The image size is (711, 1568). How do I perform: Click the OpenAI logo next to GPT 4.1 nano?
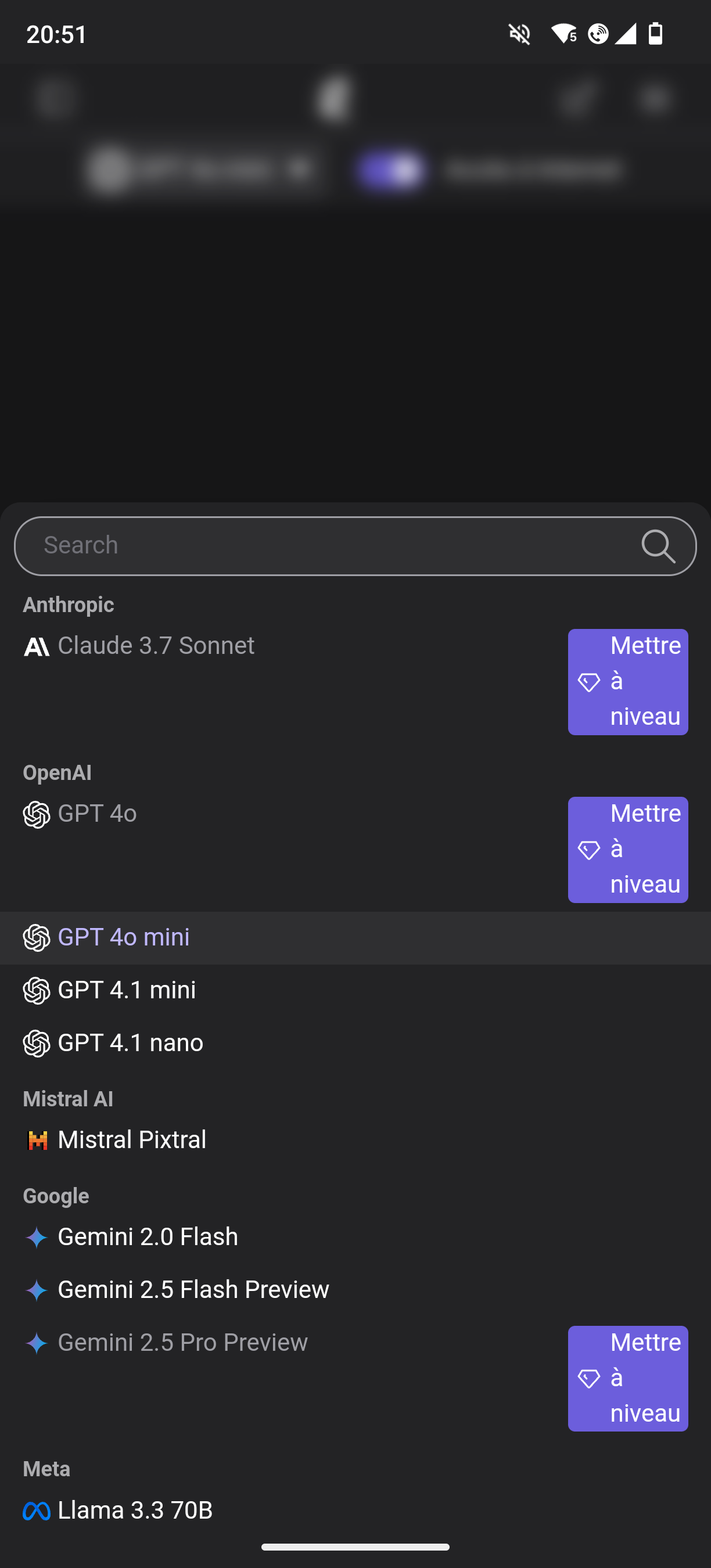point(37,1044)
